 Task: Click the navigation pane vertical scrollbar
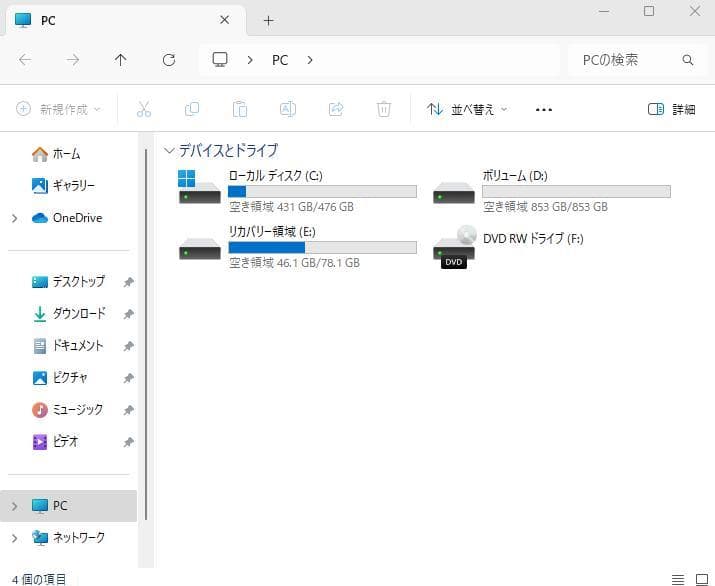[146, 334]
